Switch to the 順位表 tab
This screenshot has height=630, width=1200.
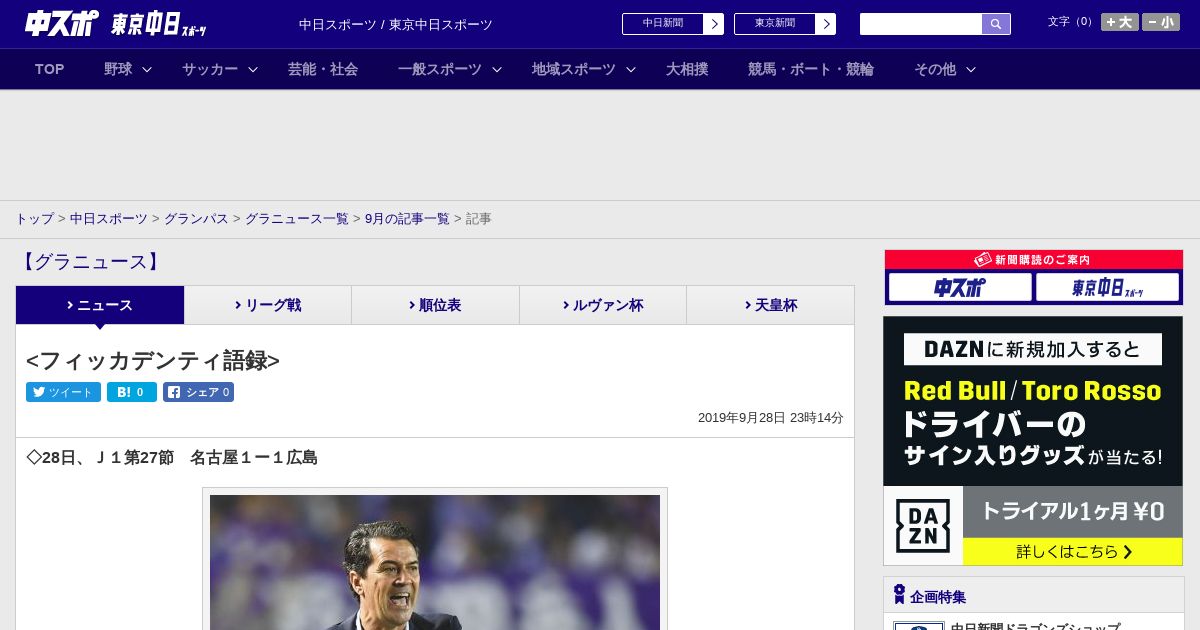[x=435, y=305]
